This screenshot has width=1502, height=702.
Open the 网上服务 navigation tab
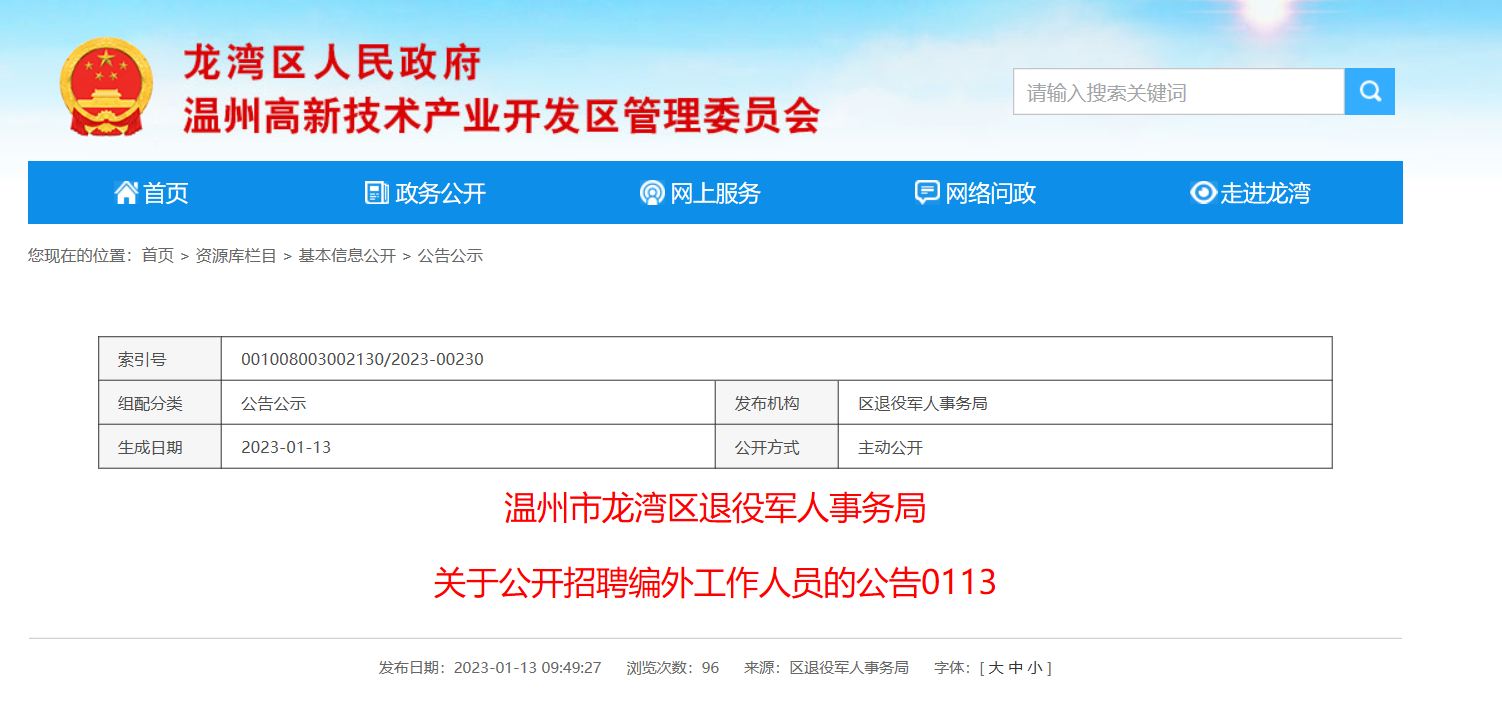(715, 193)
